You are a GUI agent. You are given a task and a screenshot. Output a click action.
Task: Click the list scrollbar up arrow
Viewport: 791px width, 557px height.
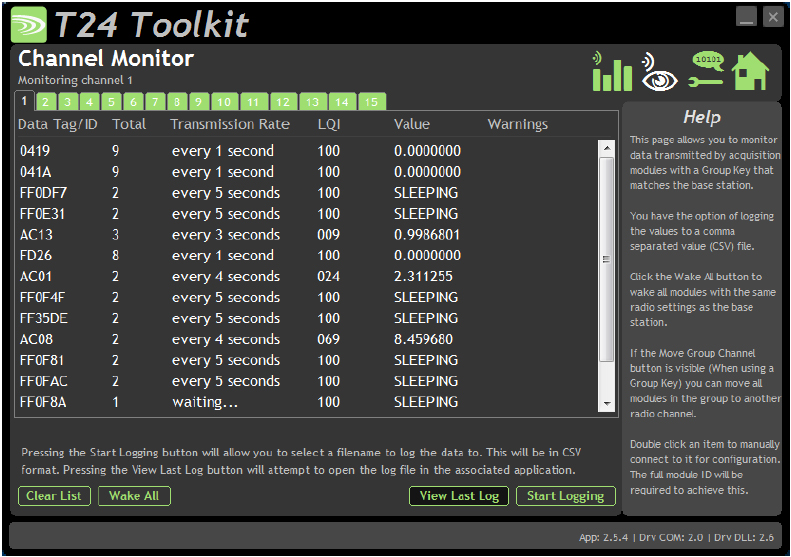coord(606,148)
